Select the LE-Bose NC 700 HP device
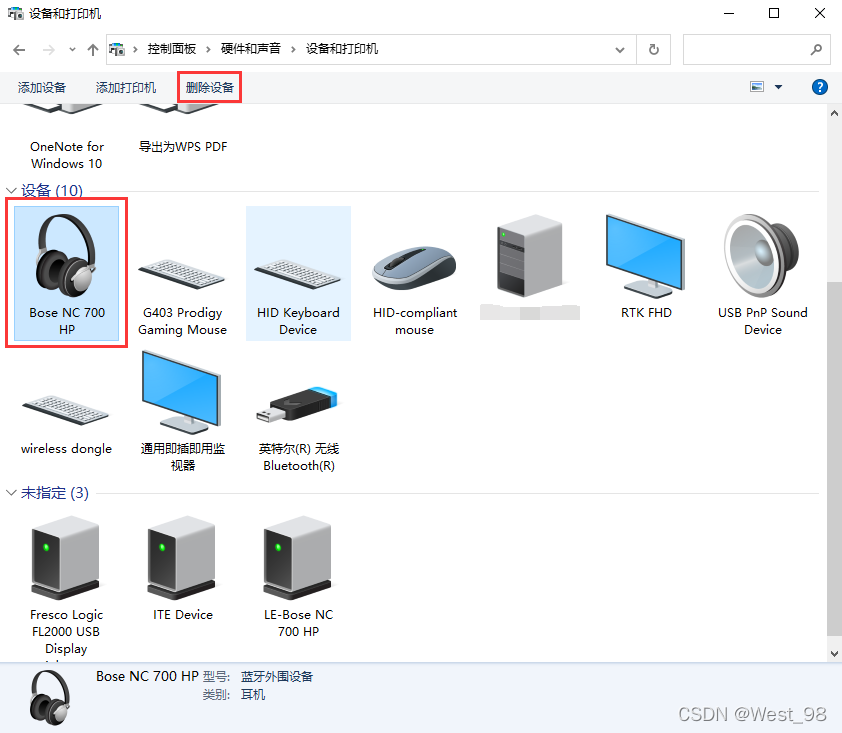The width and height of the screenshot is (842, 733). (x=298, y=577)
